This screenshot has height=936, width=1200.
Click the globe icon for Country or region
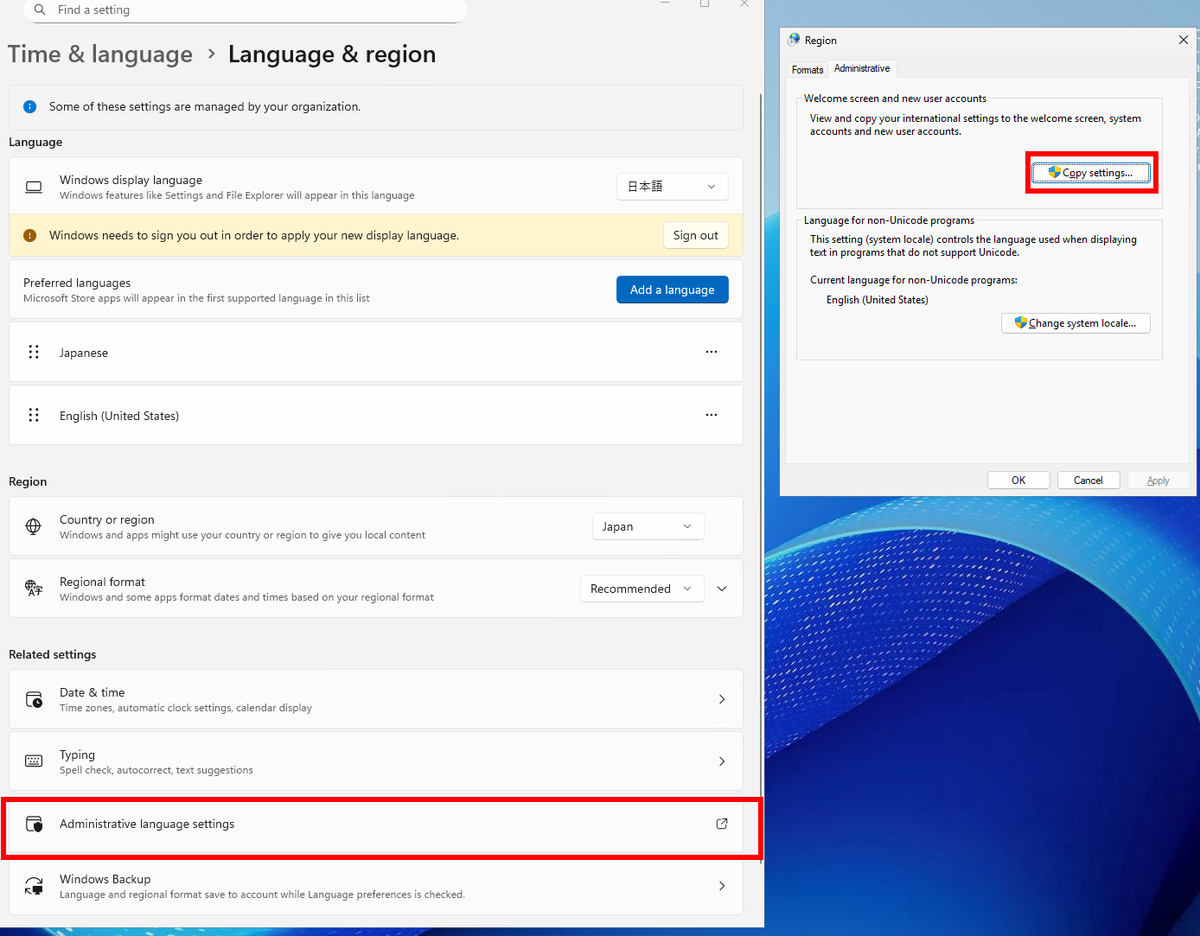[34, 527]
